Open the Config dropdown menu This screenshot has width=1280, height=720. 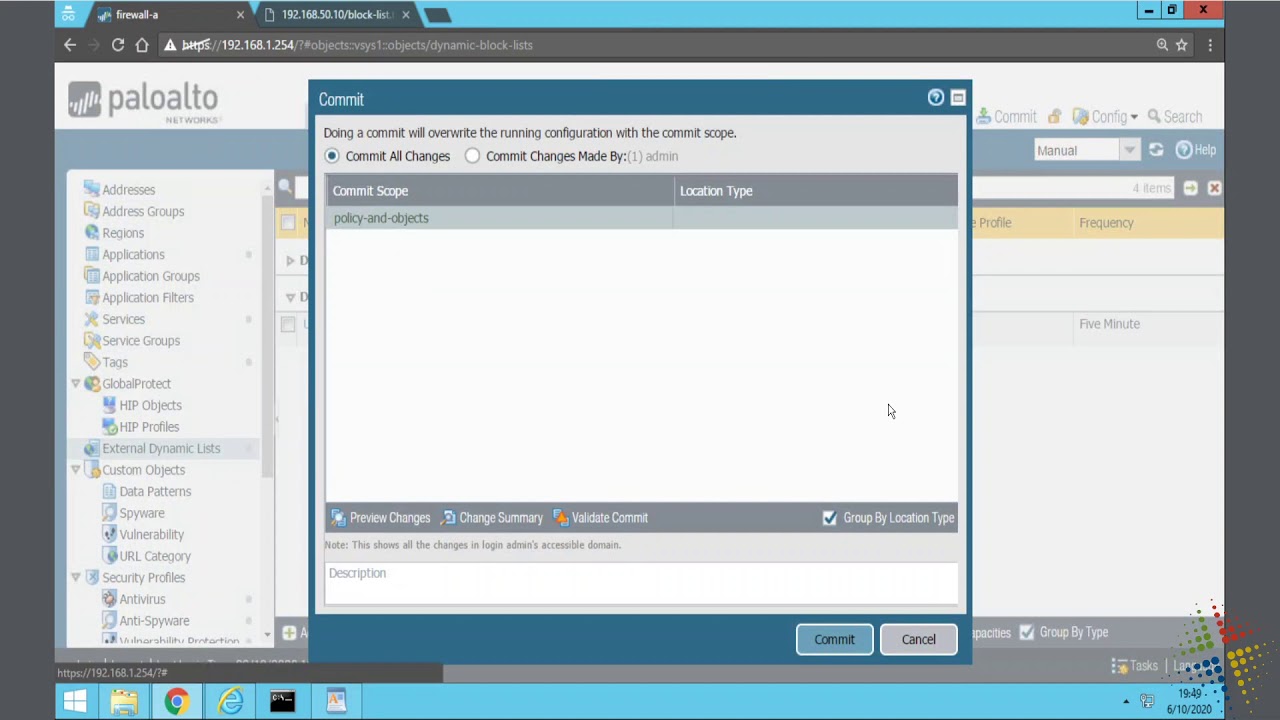[1105, 117]
